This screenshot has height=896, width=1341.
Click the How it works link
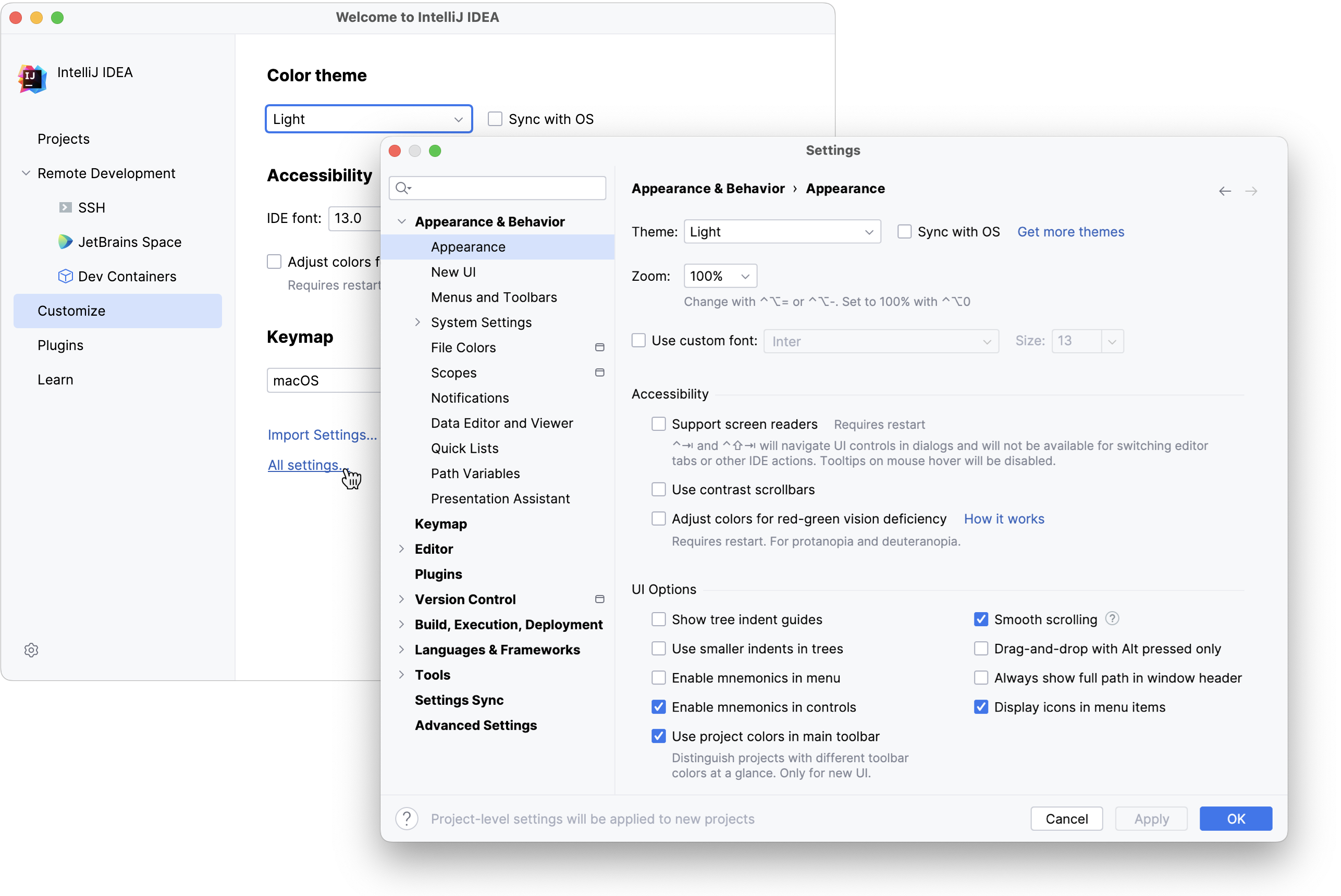tap(1004, 519)
